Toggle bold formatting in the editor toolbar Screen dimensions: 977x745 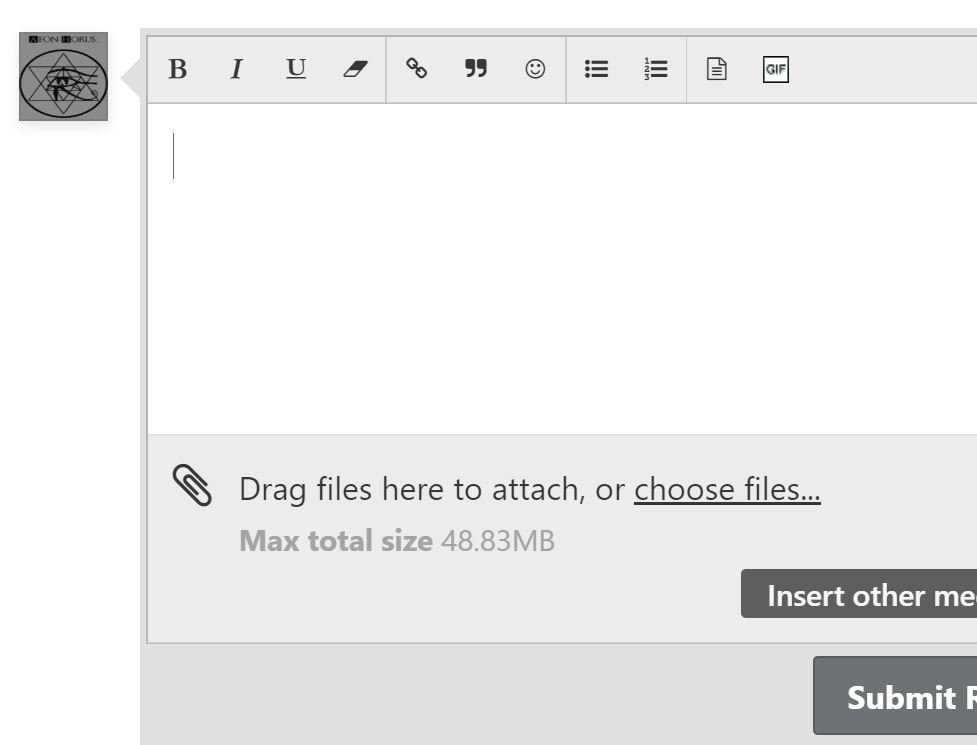click(x=178, y=69)
